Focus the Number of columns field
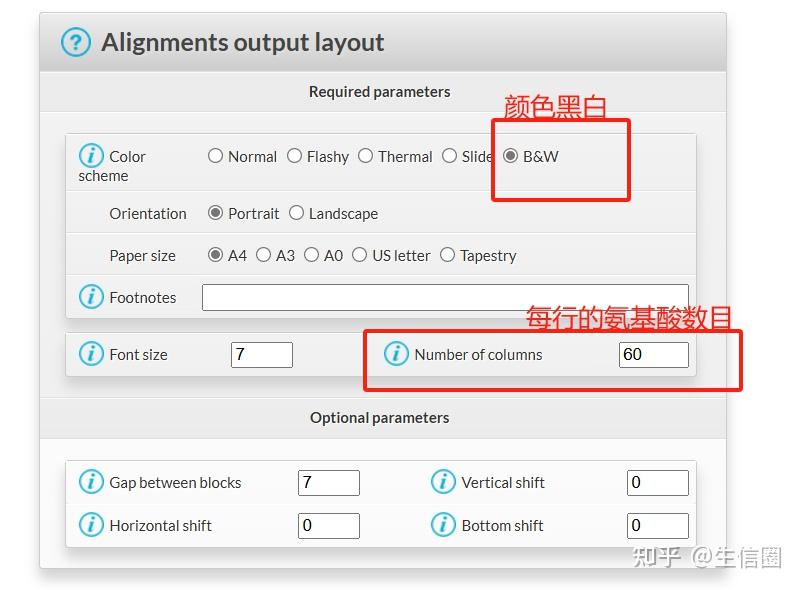The width and height of the screenshot is (802, 590). (x=654, y=354)
